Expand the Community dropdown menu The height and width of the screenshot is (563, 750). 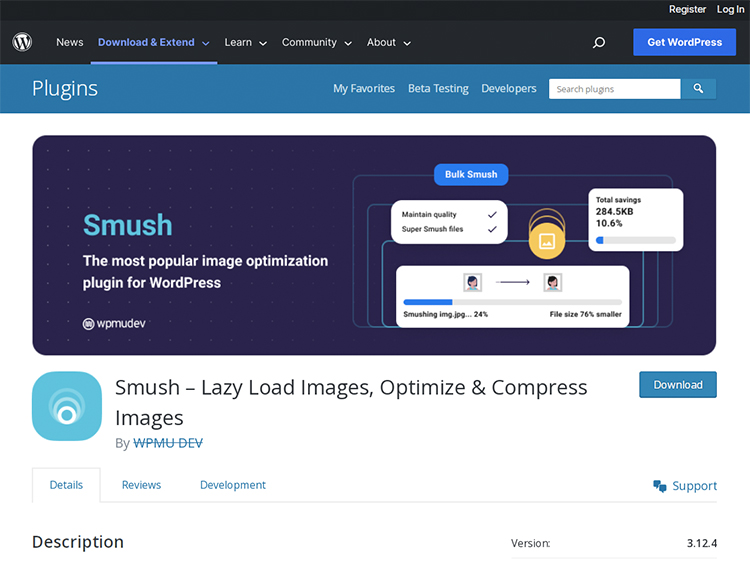coord(316,43)
